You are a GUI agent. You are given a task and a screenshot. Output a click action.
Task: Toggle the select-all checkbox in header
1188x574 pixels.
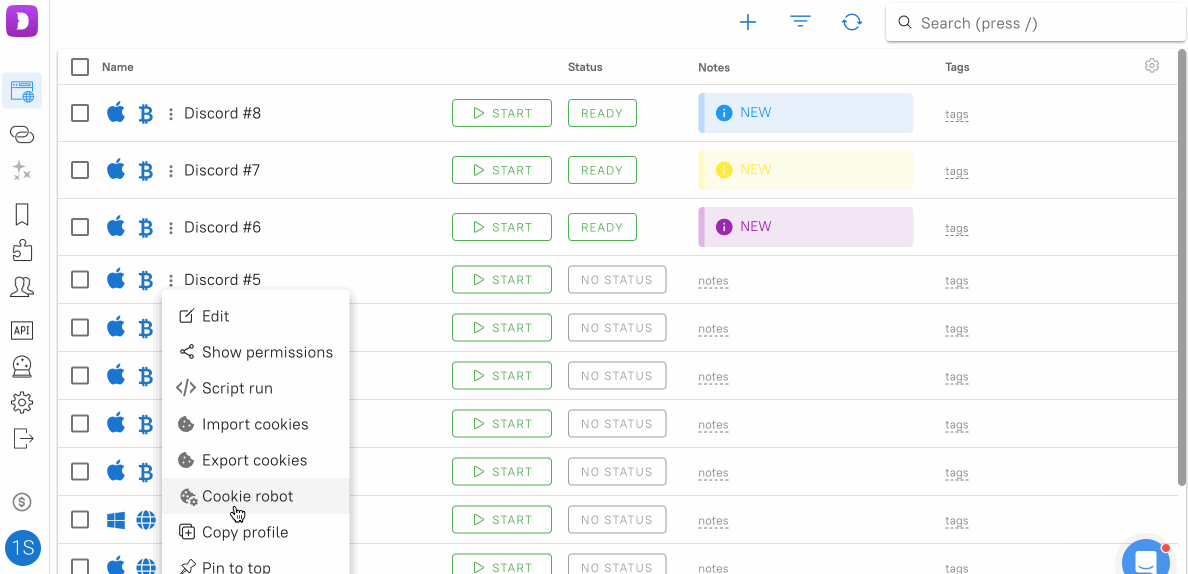(80, 67)
